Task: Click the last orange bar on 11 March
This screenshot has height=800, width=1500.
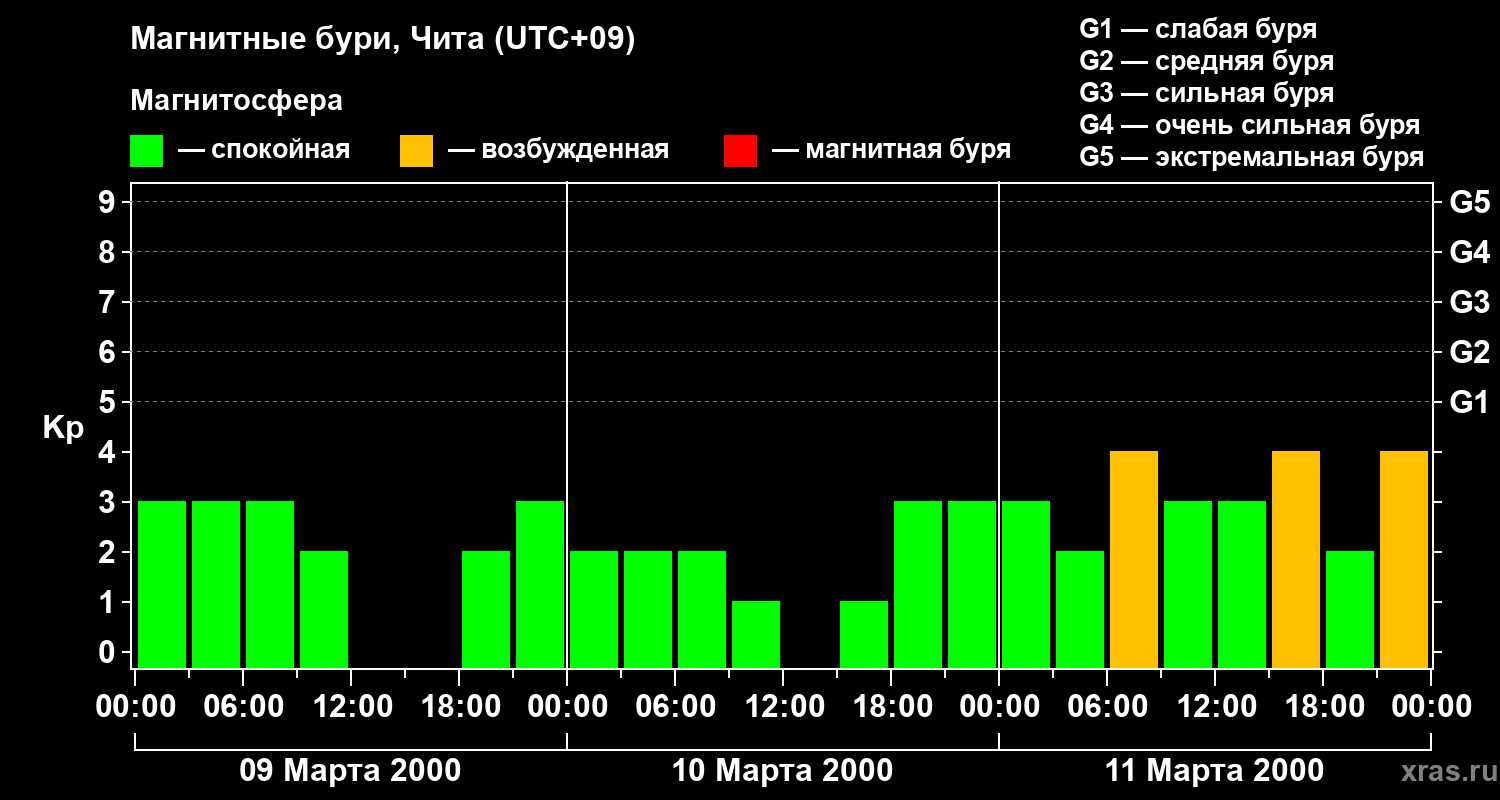Action: (x=1404, y=559)
